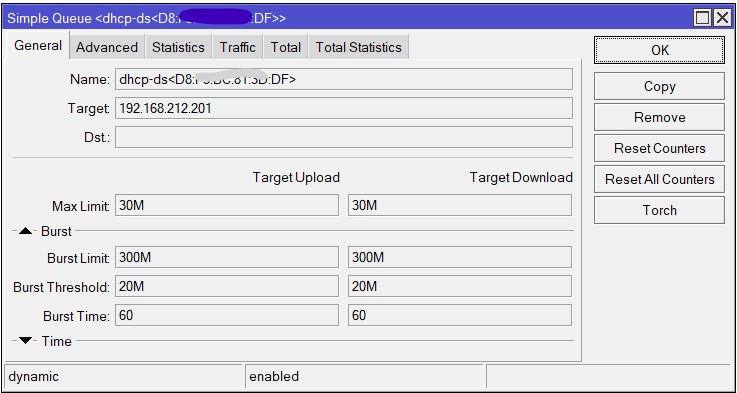Click the Copy button
Viewport: 737px width, 393px height.
(x=659, y=86)
